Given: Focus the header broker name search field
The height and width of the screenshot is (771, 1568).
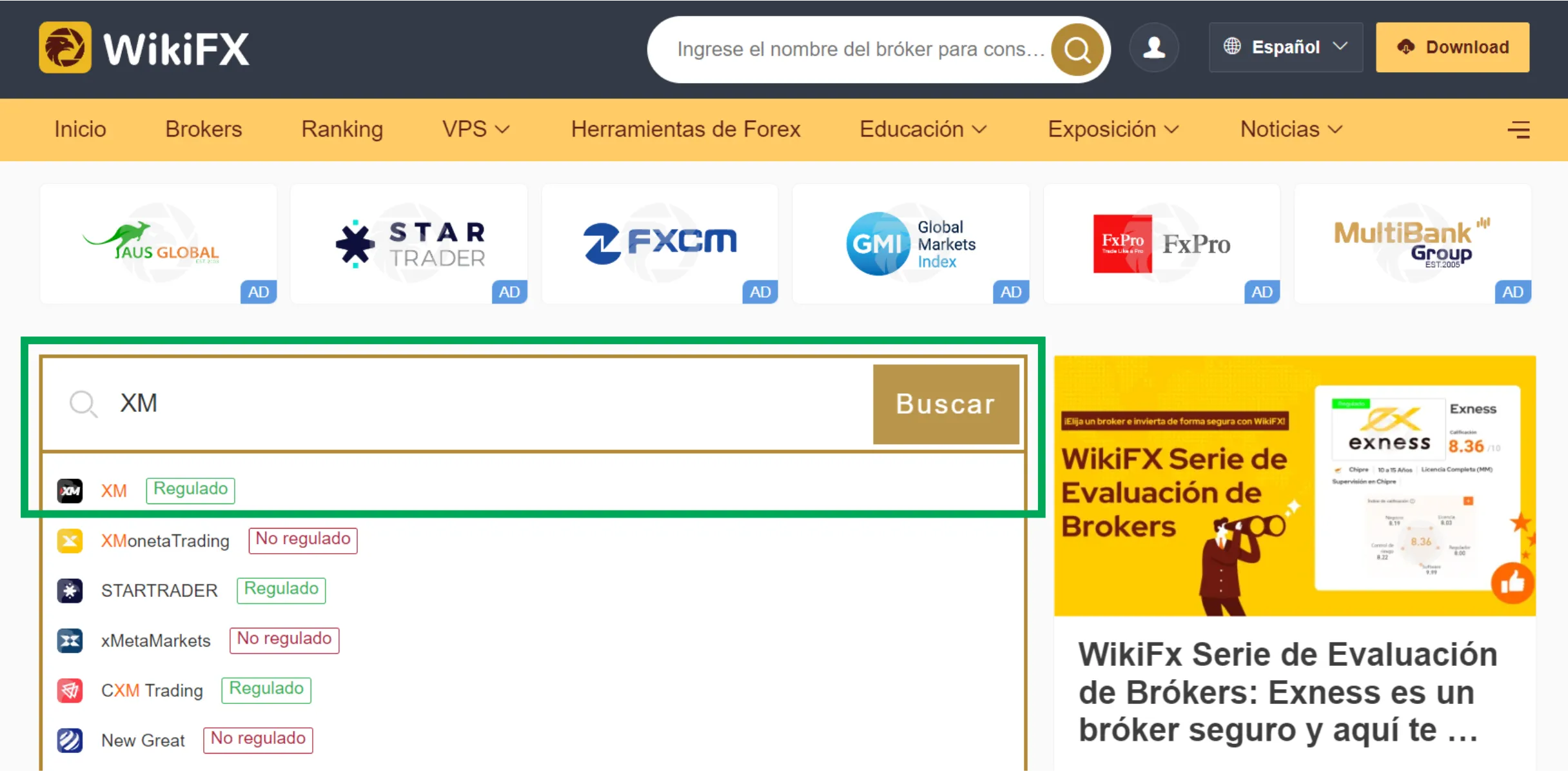Looking at the screenshot, I should pos(861,50).
